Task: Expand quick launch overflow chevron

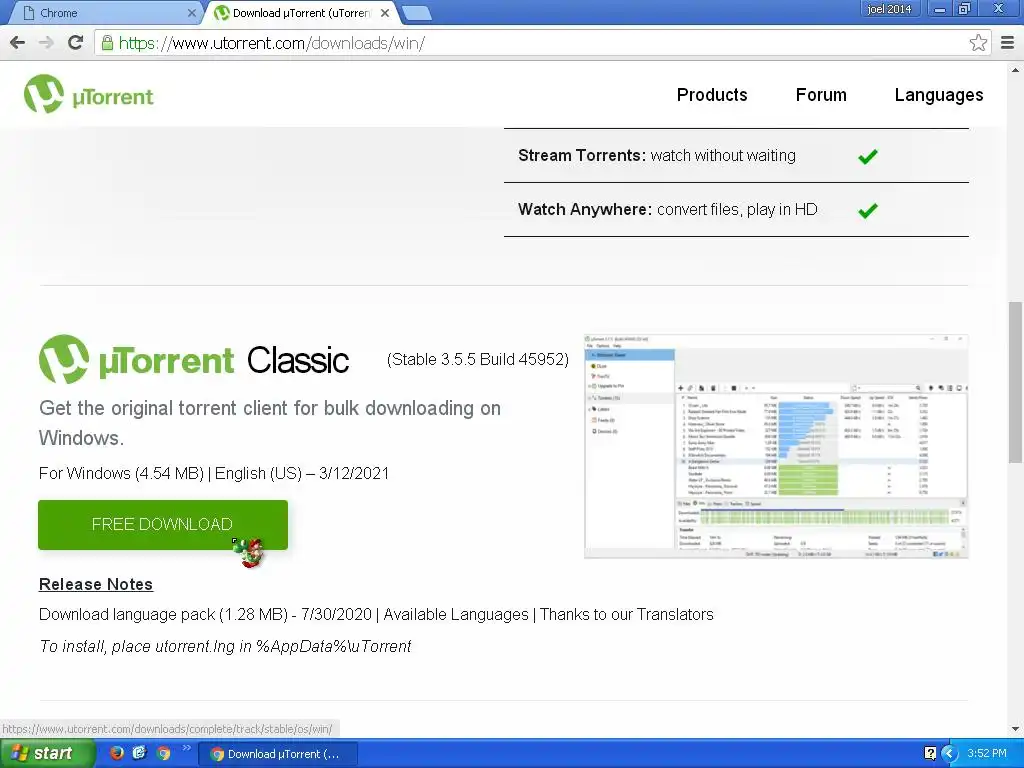Action: point(187,748)
